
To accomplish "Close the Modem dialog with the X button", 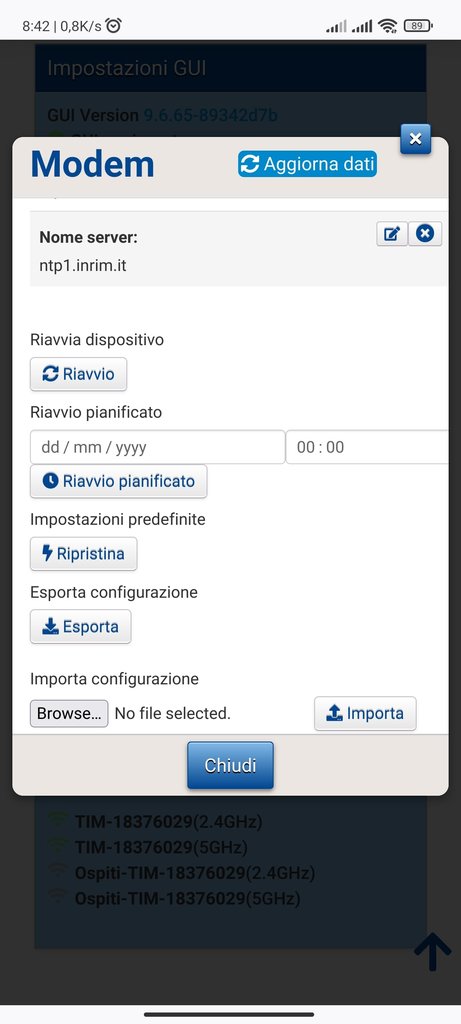I will [415, 138].
